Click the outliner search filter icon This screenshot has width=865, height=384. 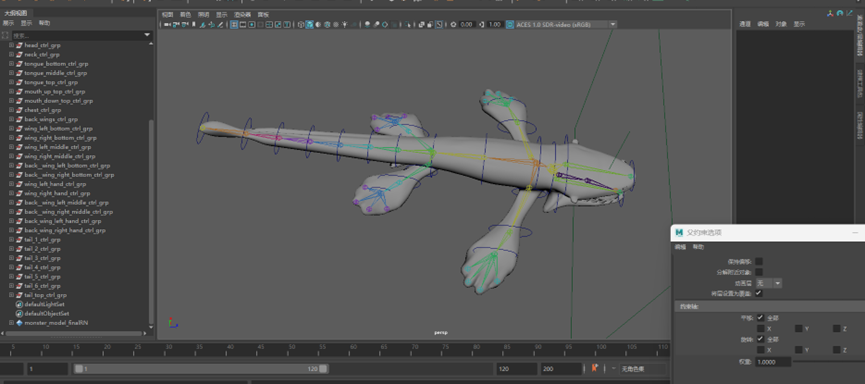click(6, 35)
